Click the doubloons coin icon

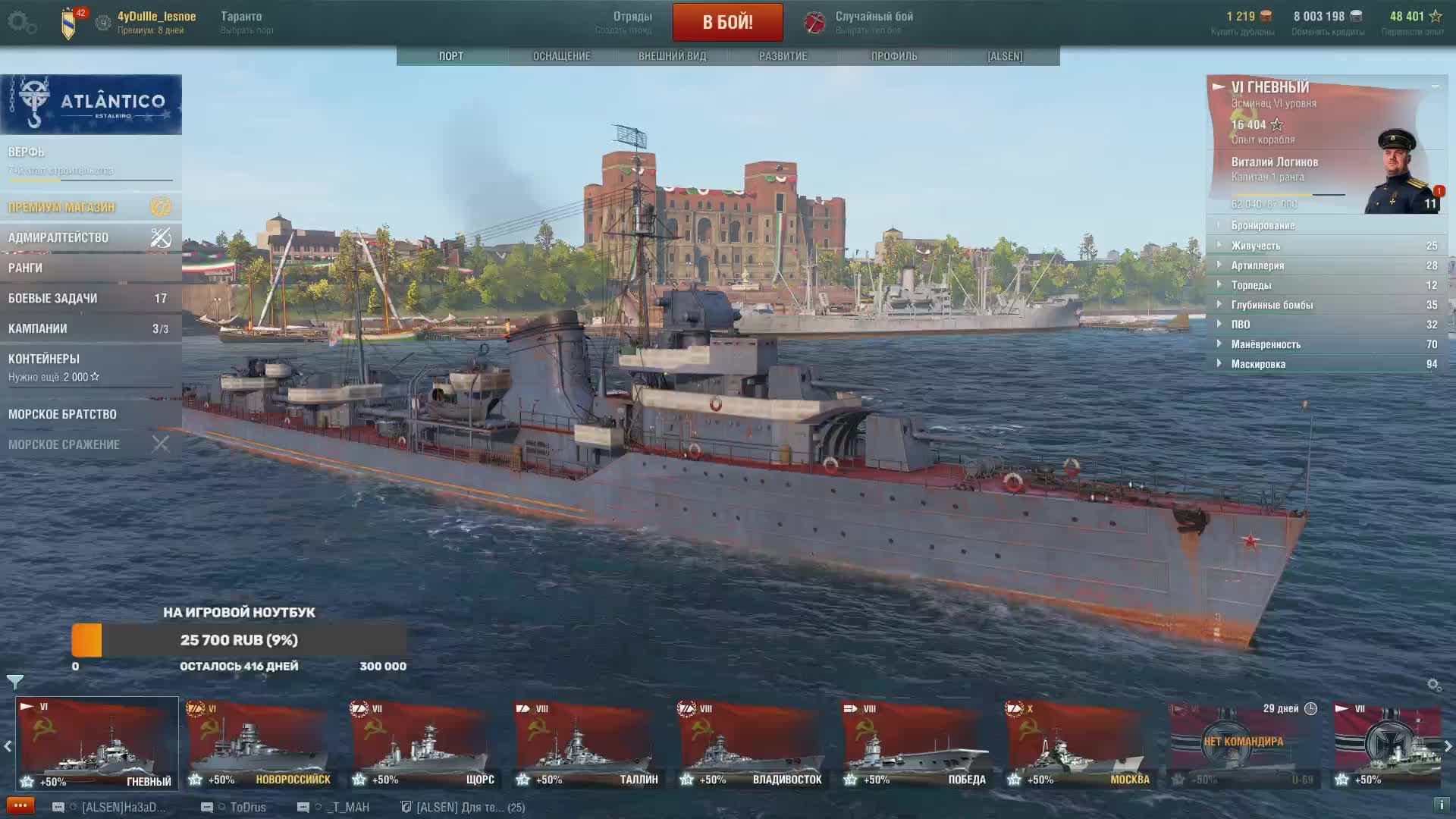tap(1266, 16)
